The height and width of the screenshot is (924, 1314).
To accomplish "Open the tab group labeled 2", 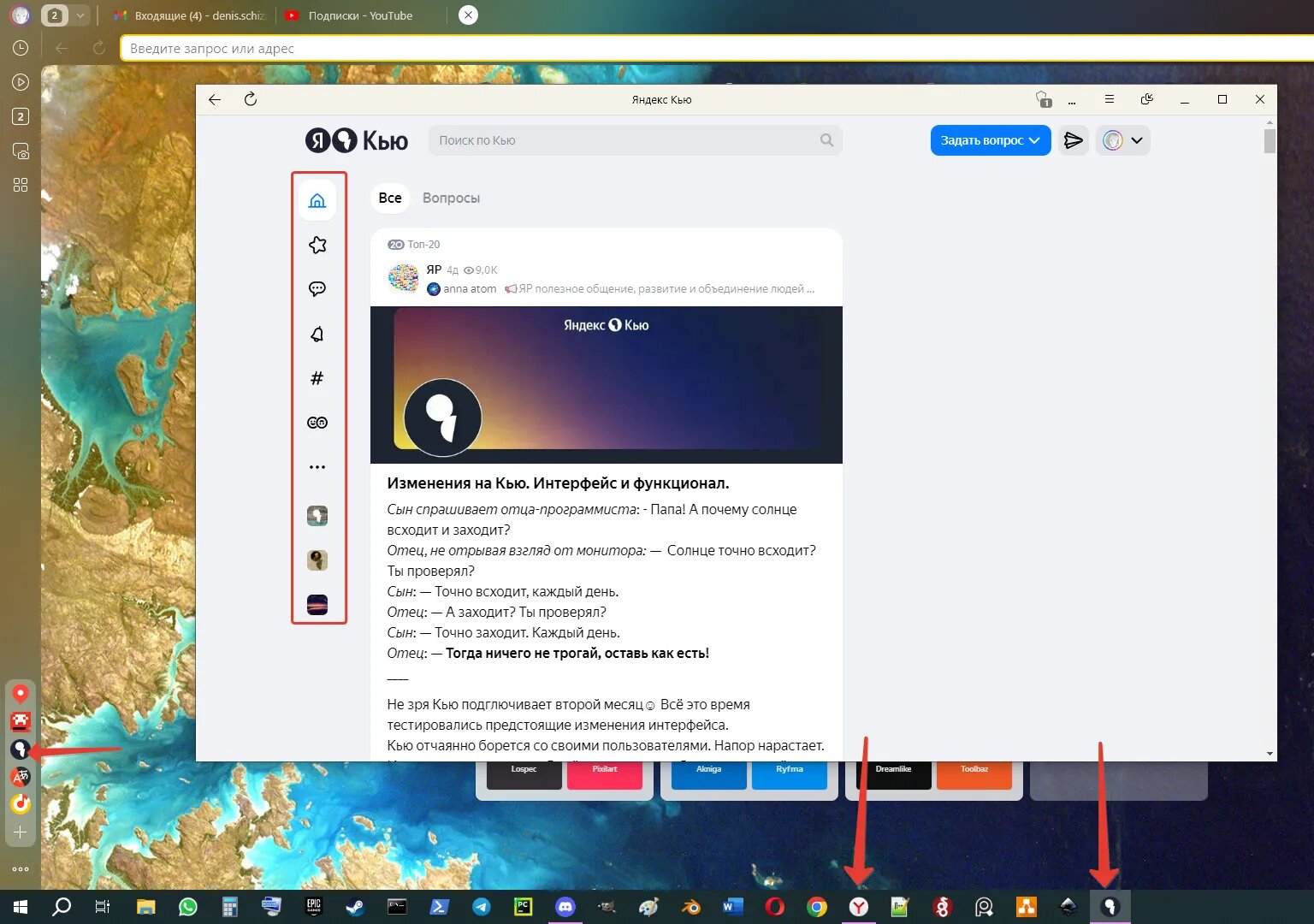I will [x=56, y=15].
